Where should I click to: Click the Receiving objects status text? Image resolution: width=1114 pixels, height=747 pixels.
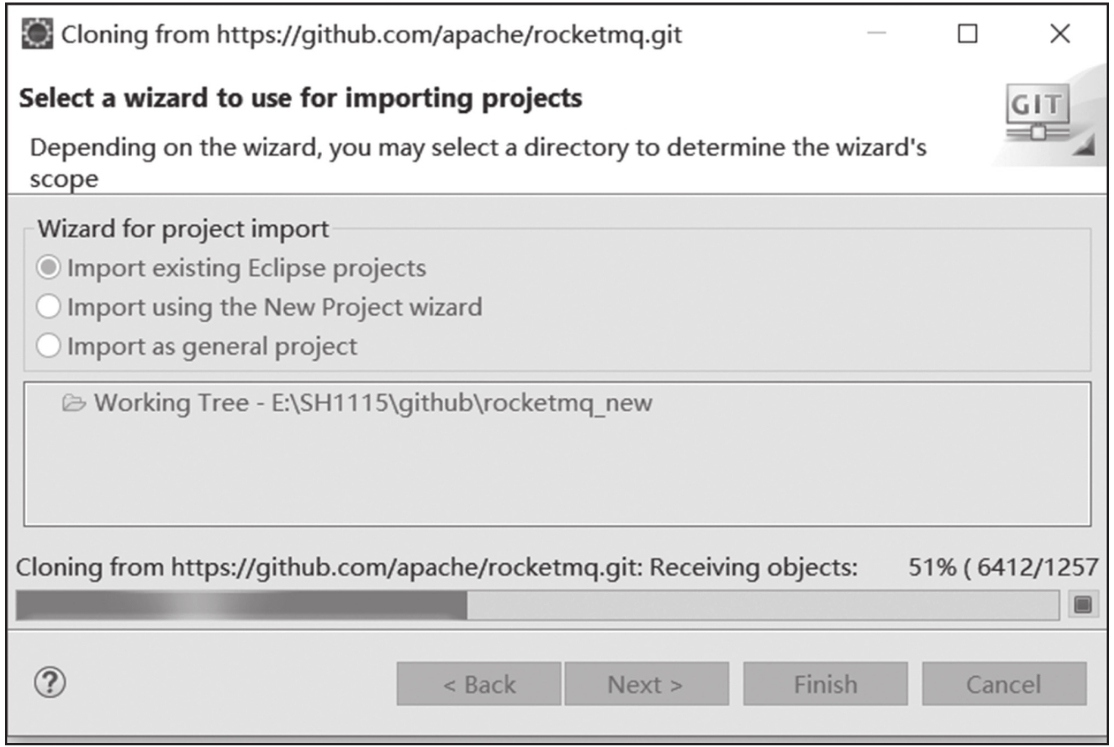[x=754, y=567]
